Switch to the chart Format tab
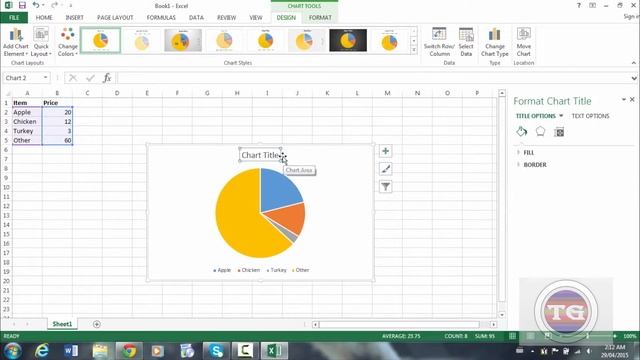This screenshot has height=360, width=640. point(320,18)
